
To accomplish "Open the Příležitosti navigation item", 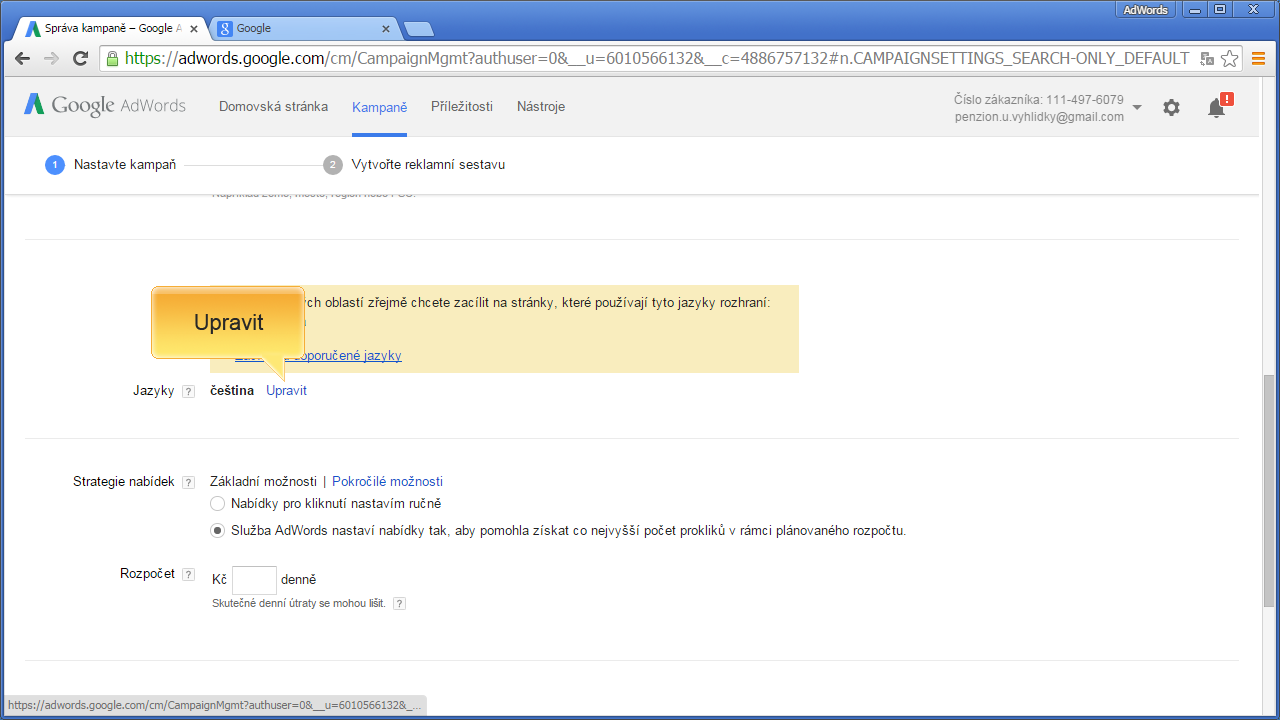I will click(x=462, y=106).
